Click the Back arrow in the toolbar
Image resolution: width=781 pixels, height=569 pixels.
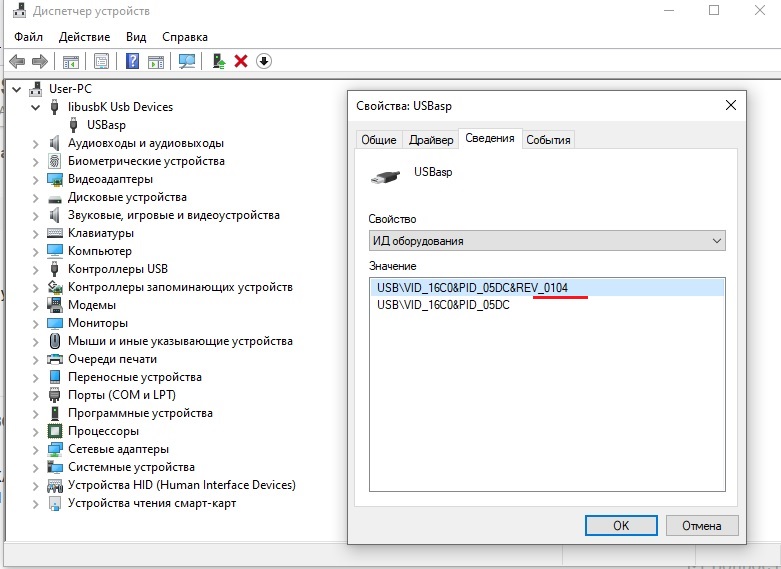pos(17,61)
